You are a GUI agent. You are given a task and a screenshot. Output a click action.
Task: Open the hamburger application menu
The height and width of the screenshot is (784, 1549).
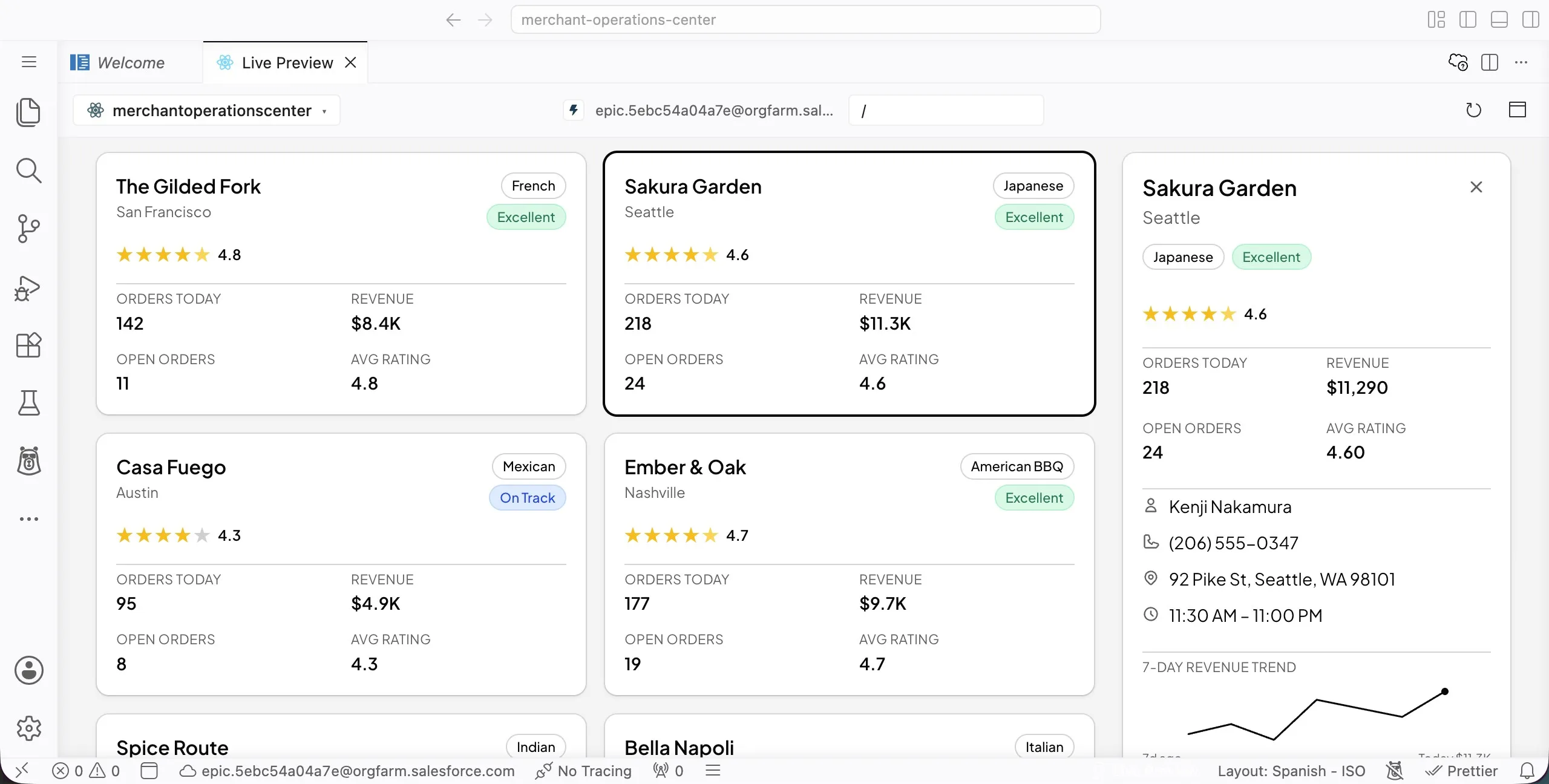coord(29,62)
